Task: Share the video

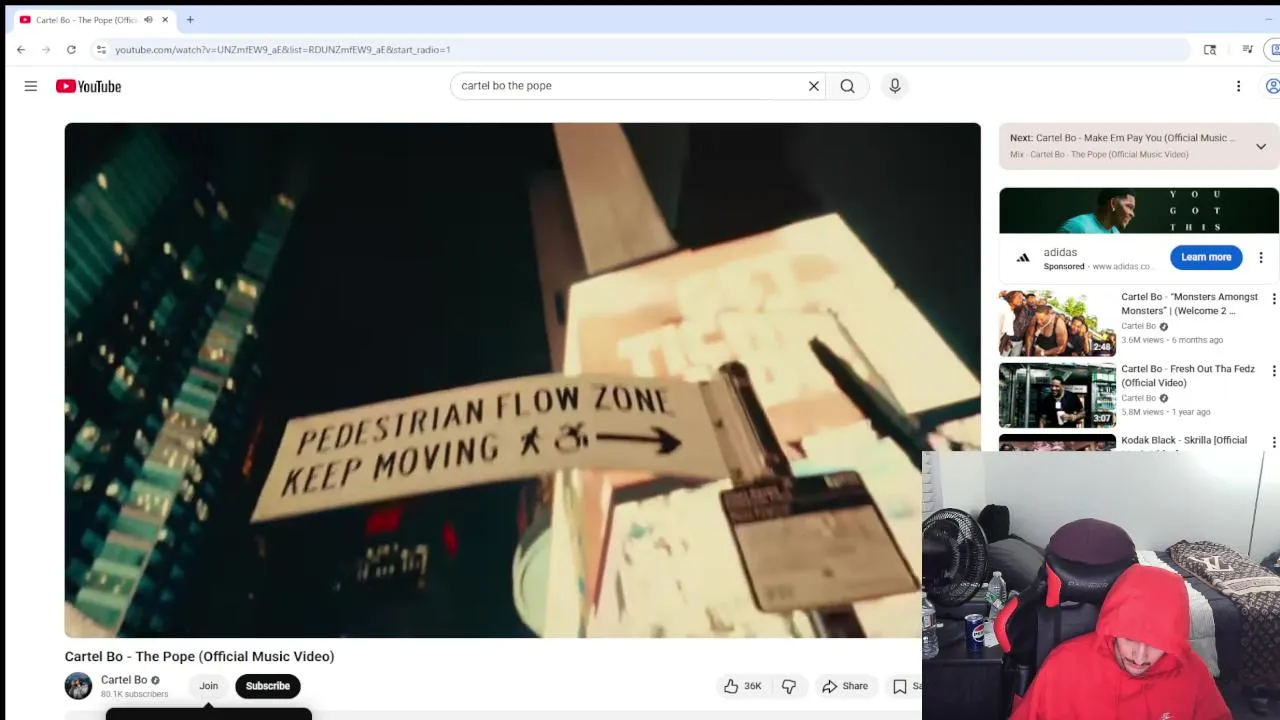Action: coord(845,686)
